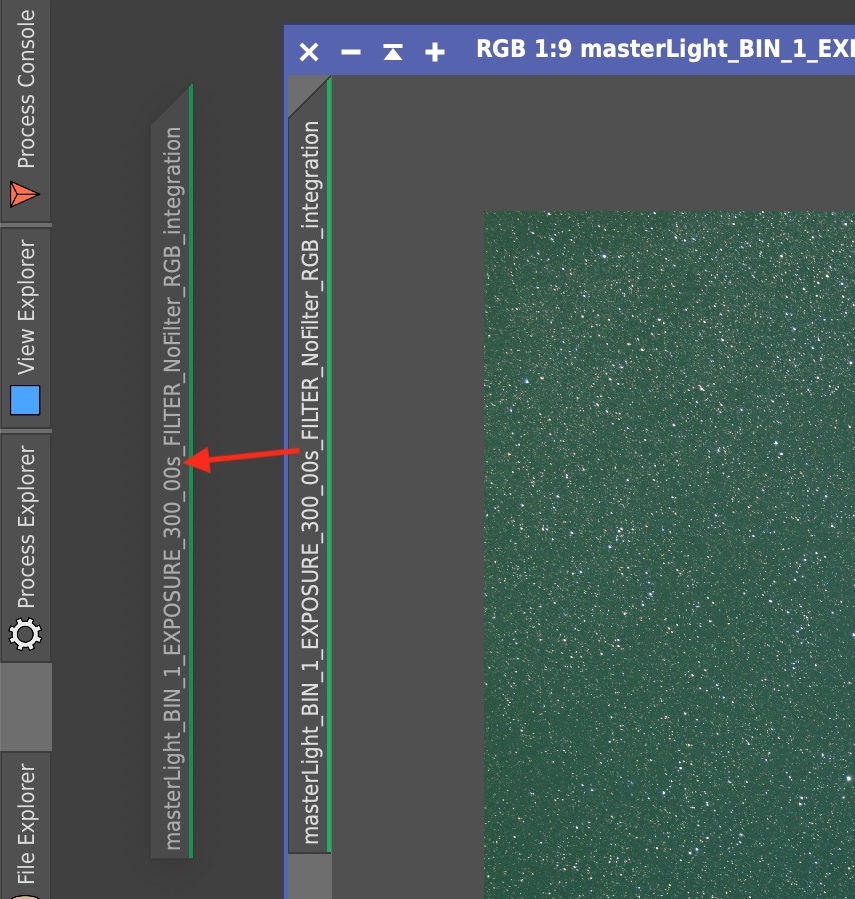Click the red Process Console arrow icon
The height and width of the screenshot is (899, 855).
tap(25, 194)
